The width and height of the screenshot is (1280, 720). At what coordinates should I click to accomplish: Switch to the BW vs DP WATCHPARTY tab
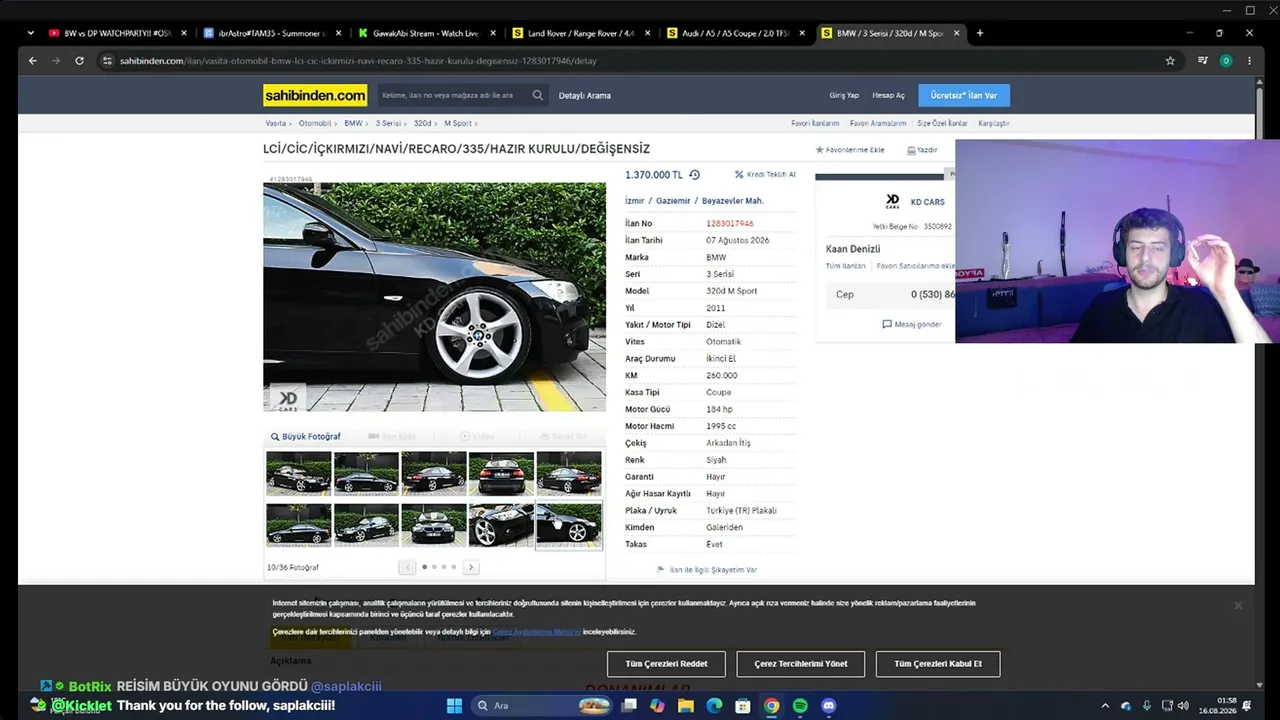[x=117, y=33]
